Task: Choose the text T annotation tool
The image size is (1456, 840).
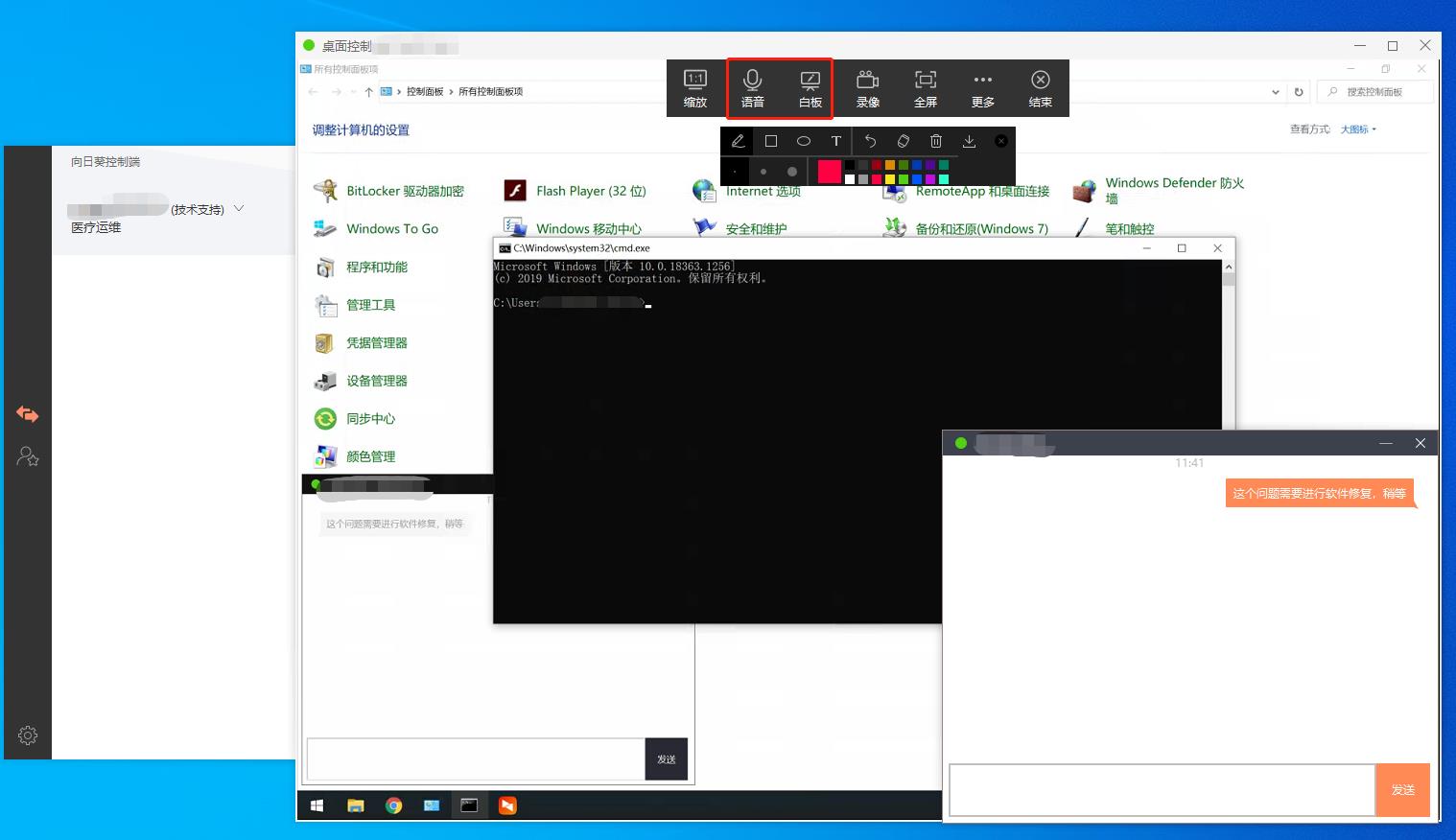Action: pyautogui.click(x=835, y=141)
